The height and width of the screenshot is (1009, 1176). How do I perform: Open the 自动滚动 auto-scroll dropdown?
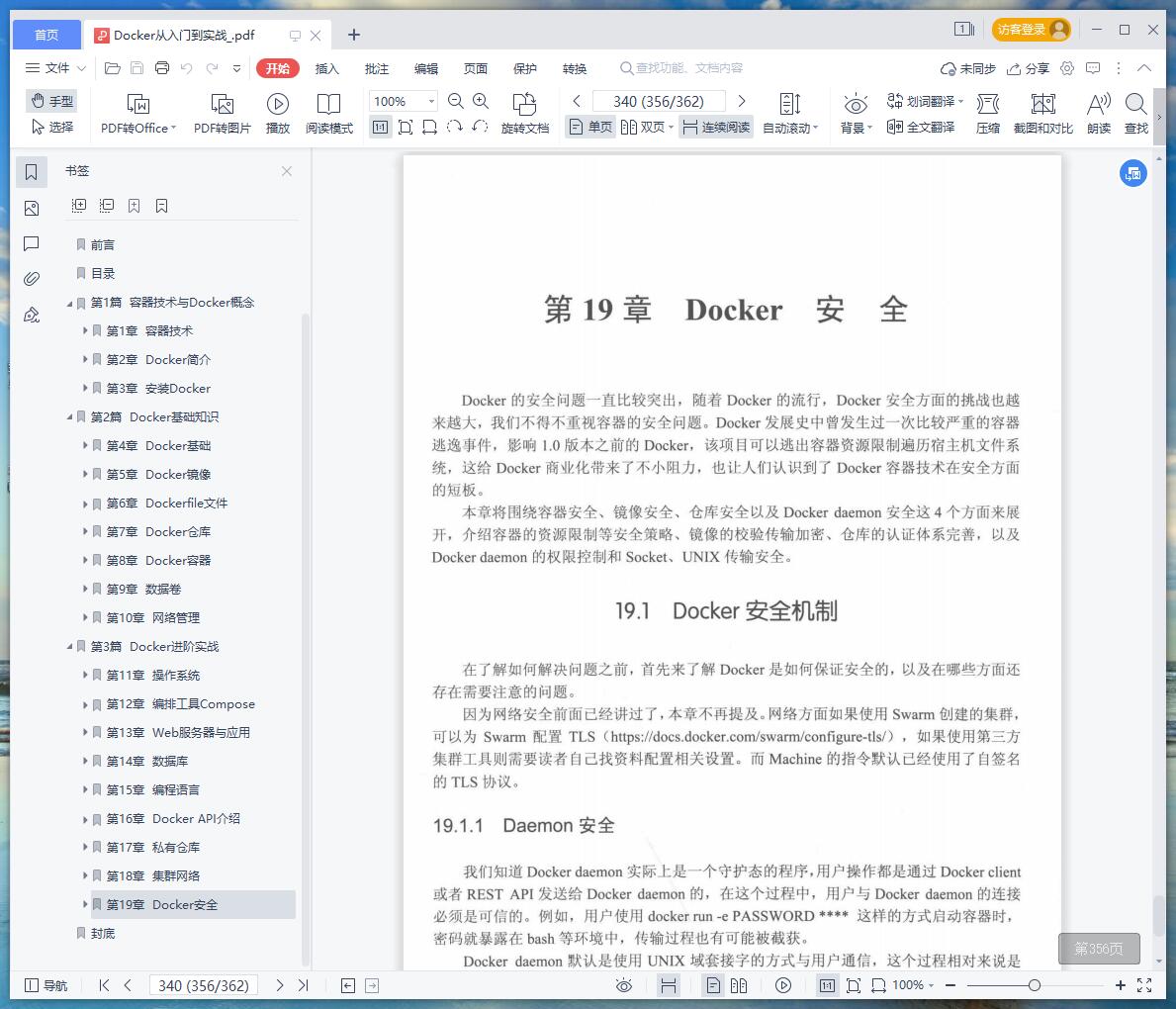coord(790,114)
